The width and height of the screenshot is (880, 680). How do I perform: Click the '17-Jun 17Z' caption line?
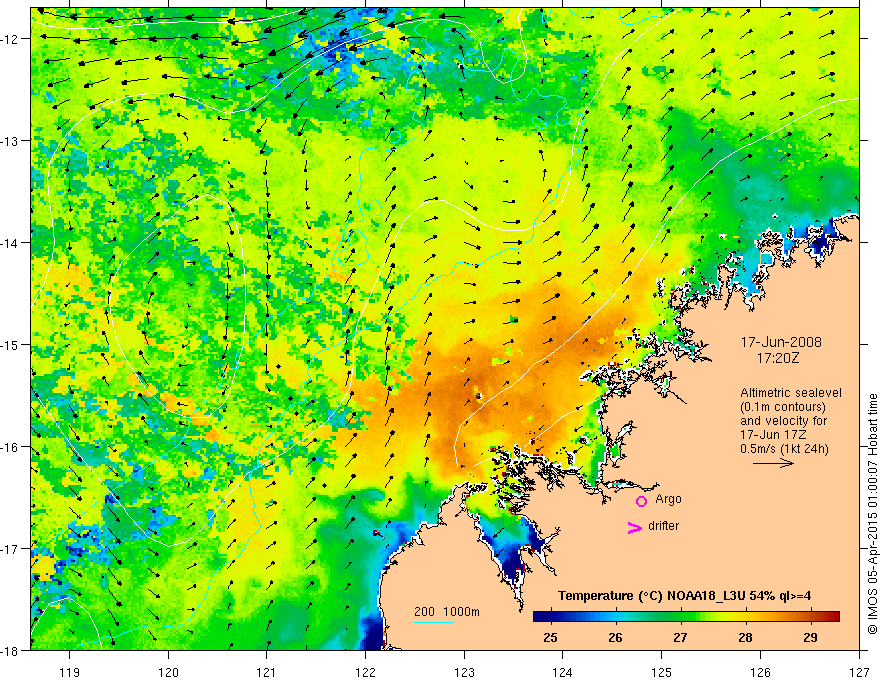[x=775, y=435]
